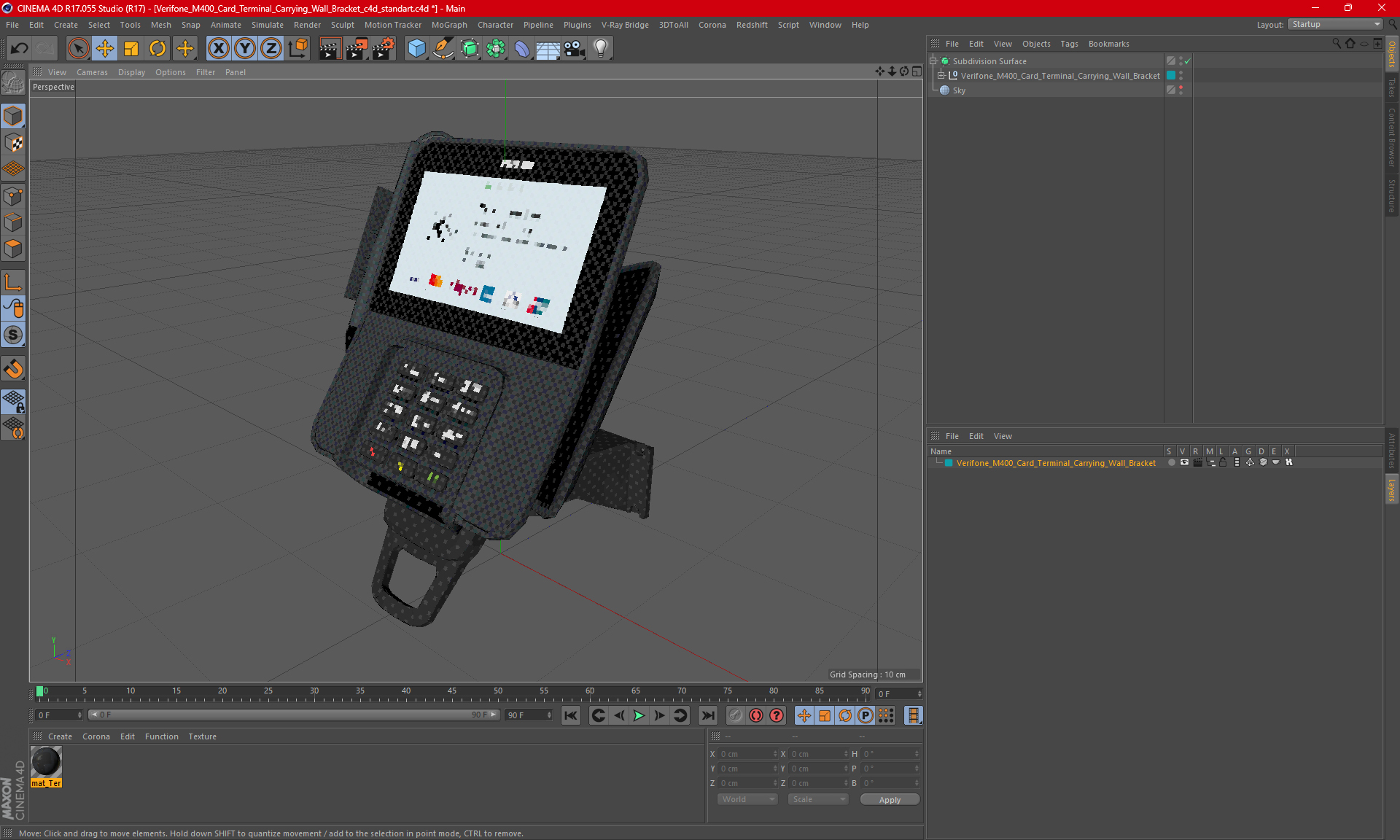This screenshot has width=1400, height=840.
Task: Open the Scale mode dropdown
Action: point(818,799)
